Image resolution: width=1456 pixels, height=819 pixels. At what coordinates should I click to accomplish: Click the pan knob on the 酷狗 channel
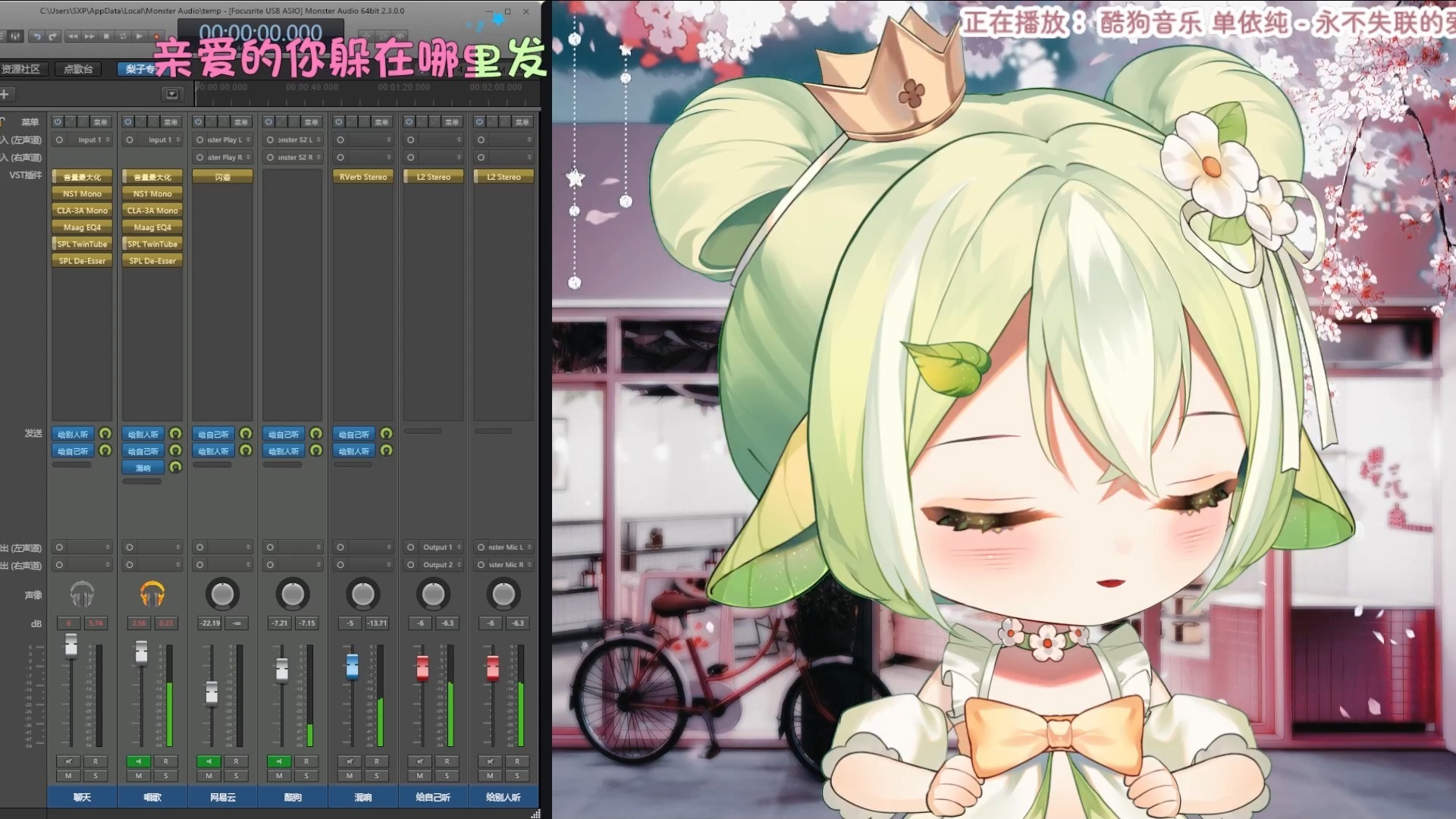tap(293, 595)
